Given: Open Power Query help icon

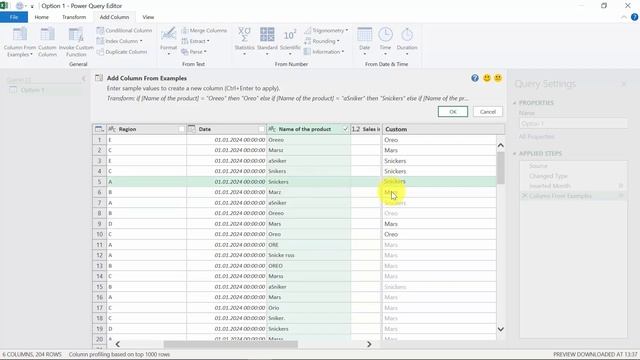Looking at the screenshot, I should click(x=634, y=17).
